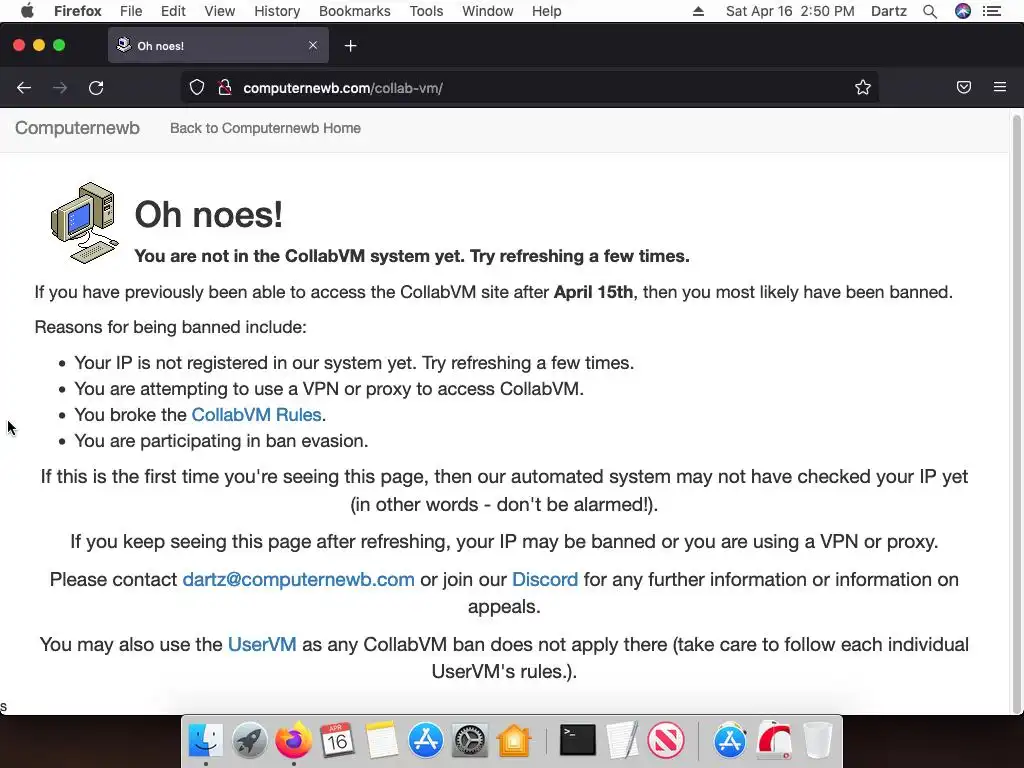
Task: Open the View menu
Action: point(219,11)
